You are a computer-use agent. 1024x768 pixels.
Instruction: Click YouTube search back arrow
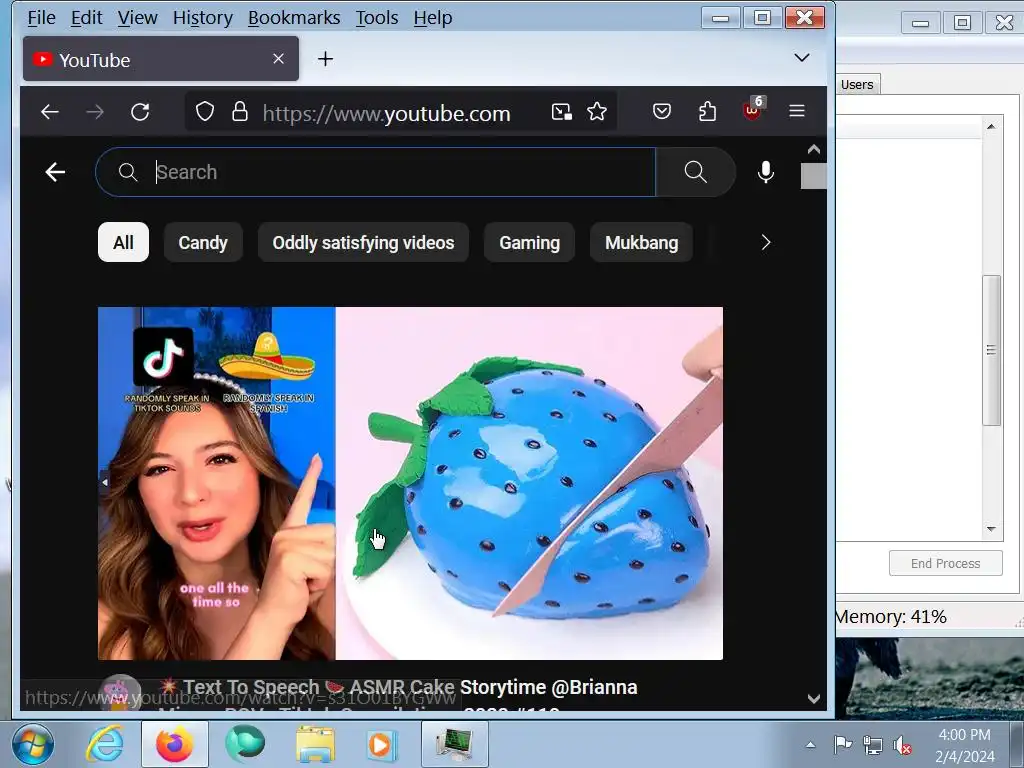[55, 172]
